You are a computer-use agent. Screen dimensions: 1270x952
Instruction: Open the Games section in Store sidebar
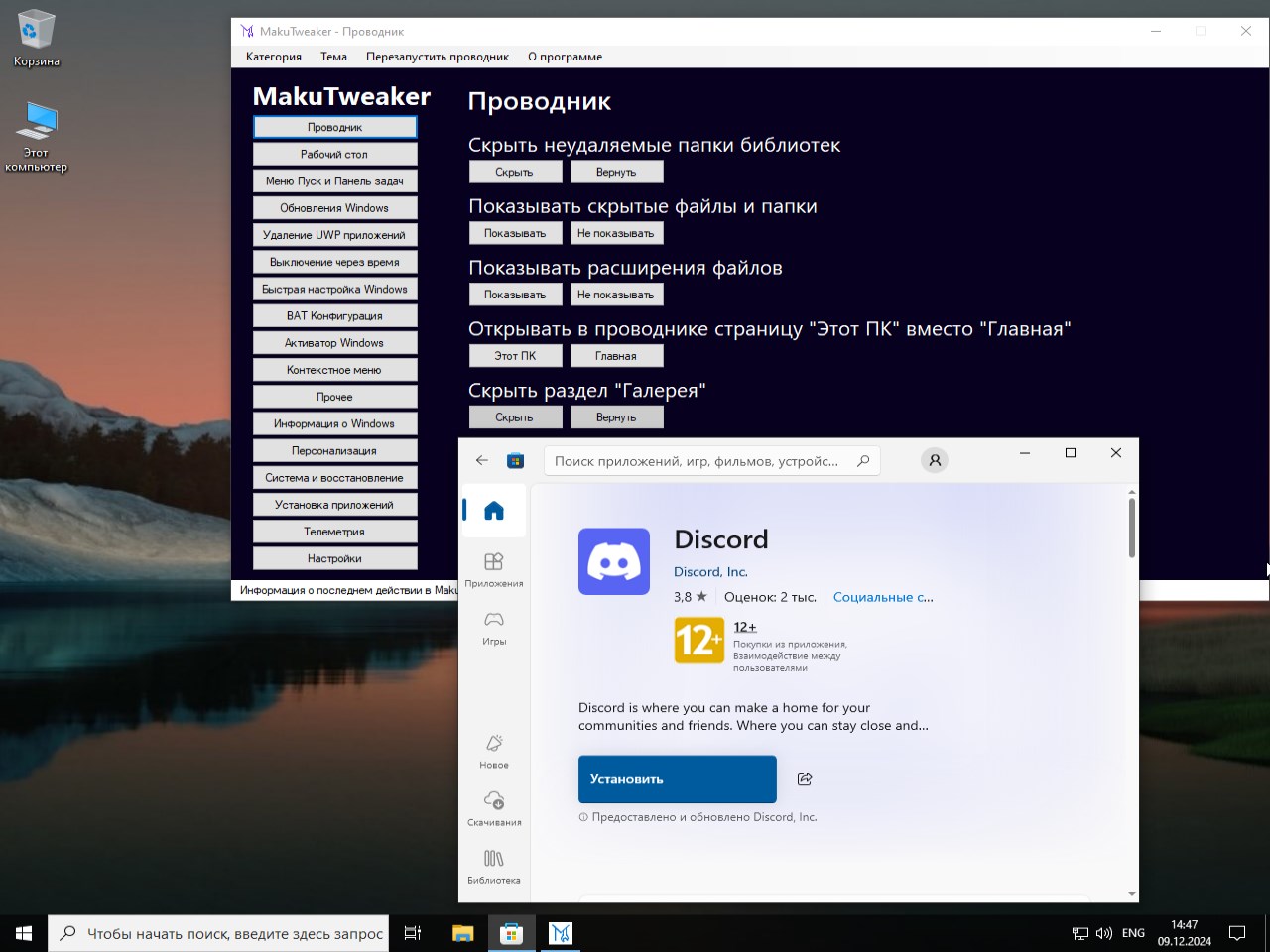(x=494, y=627)
